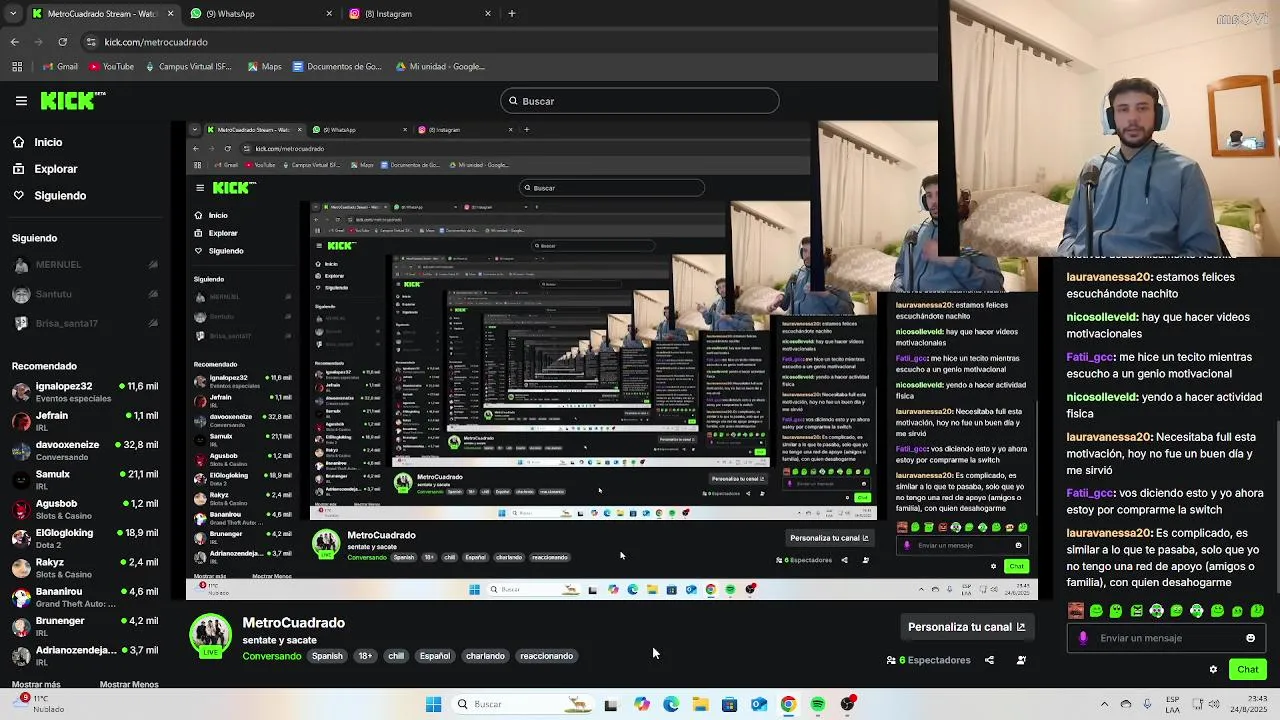Open recommended channel davooxeneize
This screenshot has height=720, width=1280.
pos(86,450)
